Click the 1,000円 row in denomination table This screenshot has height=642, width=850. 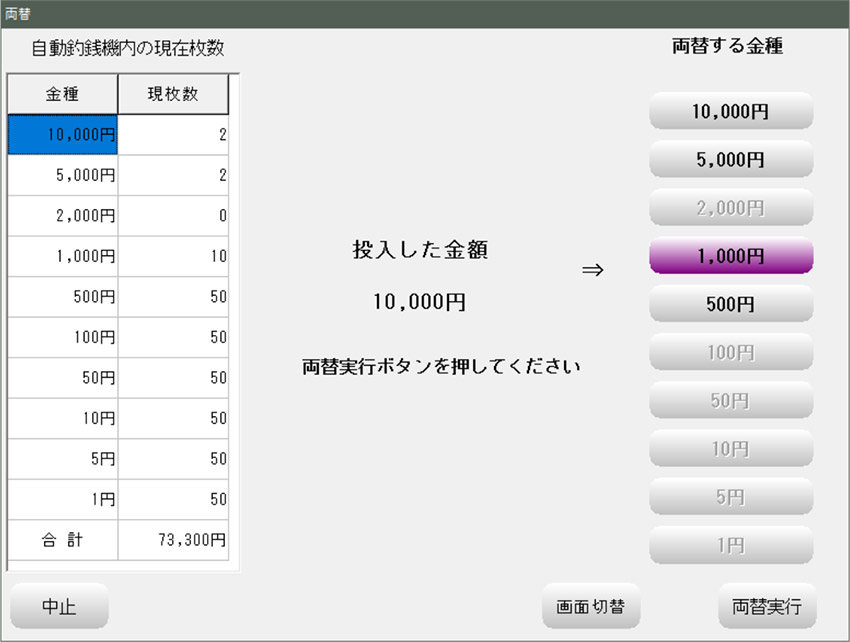pyautogui.click(x=63, y=256)
